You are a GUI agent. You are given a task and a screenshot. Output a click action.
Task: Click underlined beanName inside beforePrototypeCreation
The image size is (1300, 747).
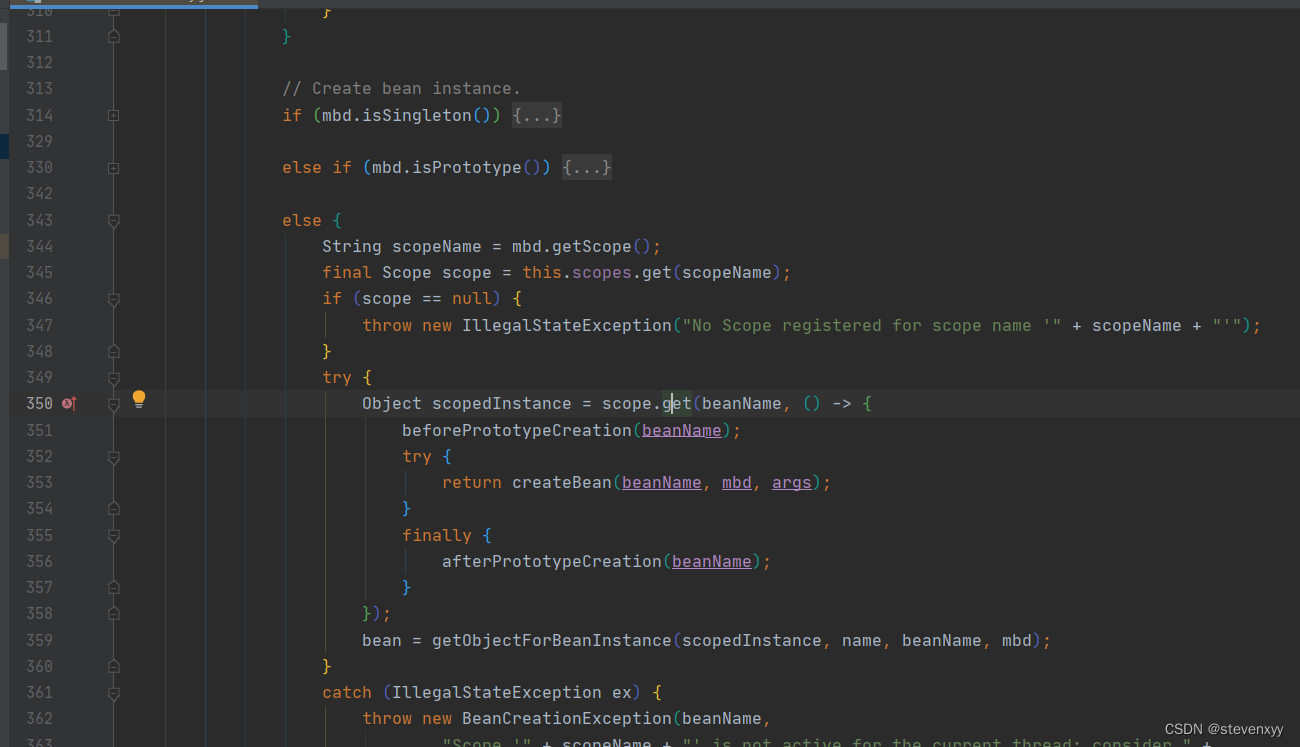tap(682, 430)
